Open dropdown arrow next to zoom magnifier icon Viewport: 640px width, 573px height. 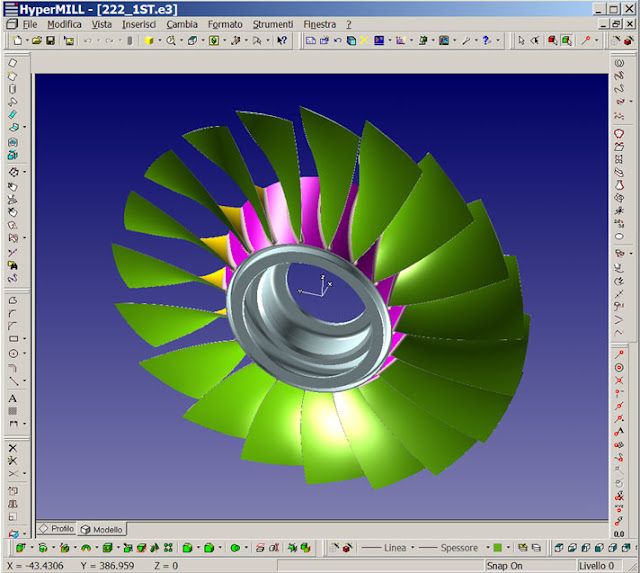tap(181, 40)
